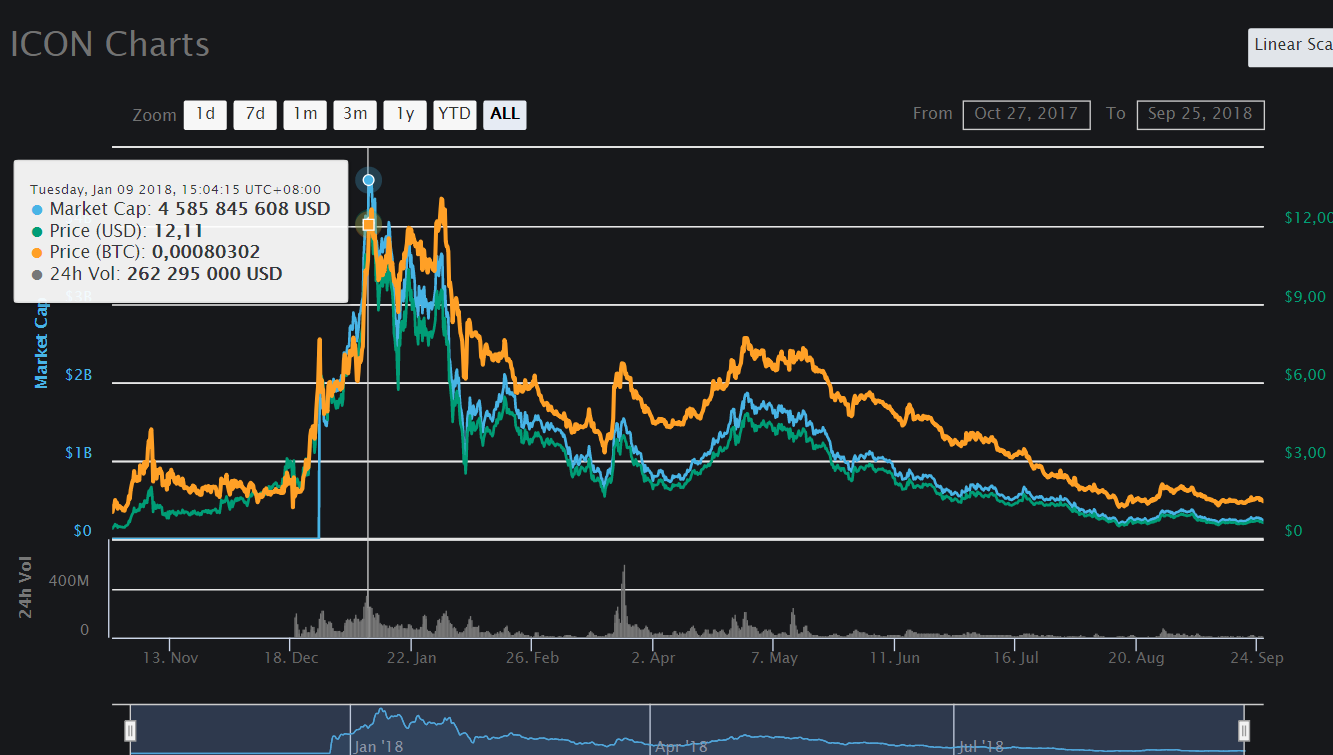Choose the 3m zoom range

355,115
